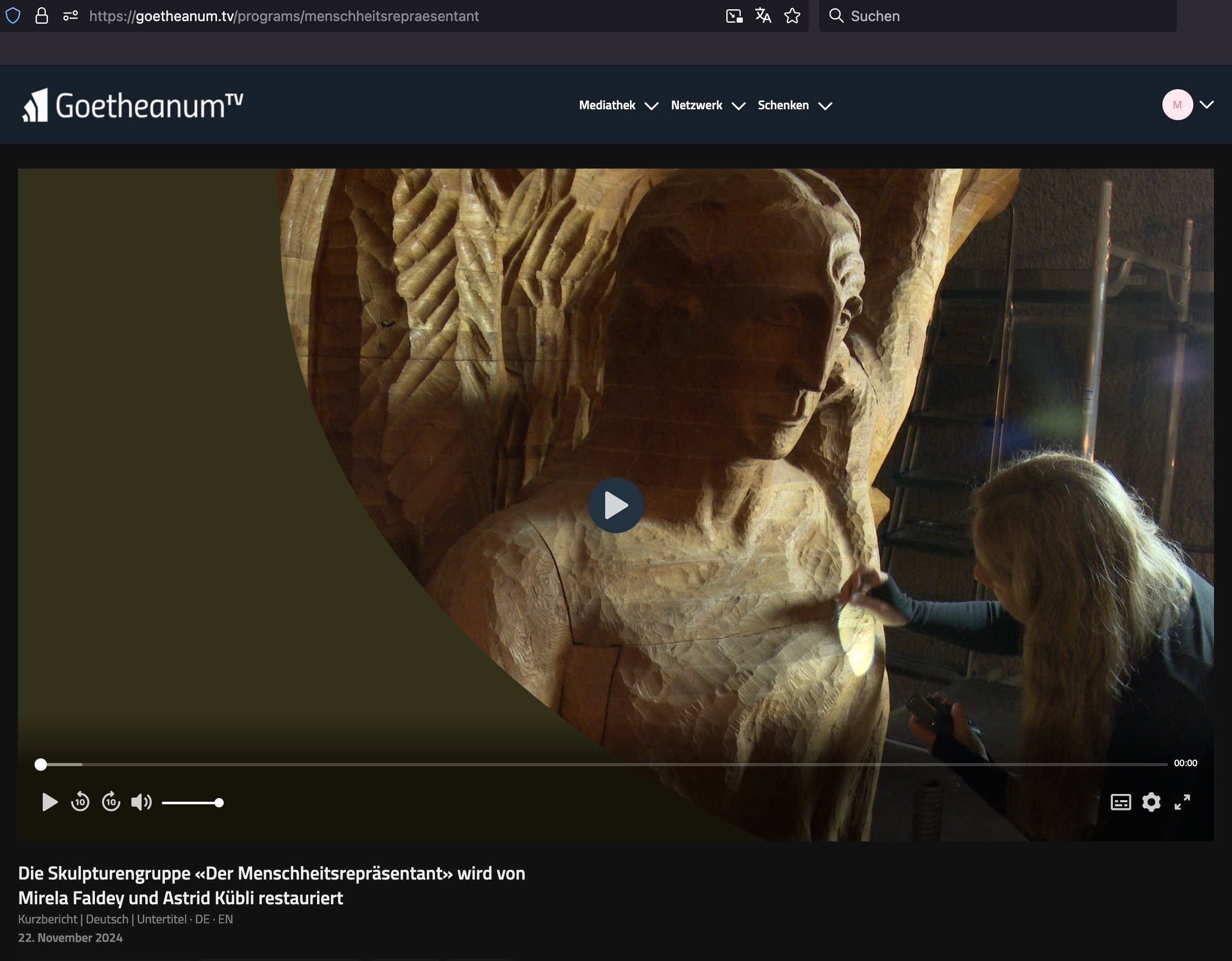The width and height of the screenshot is (1232, 961).
Task: Click the translate page icon
Action: [x=763, y=16]
